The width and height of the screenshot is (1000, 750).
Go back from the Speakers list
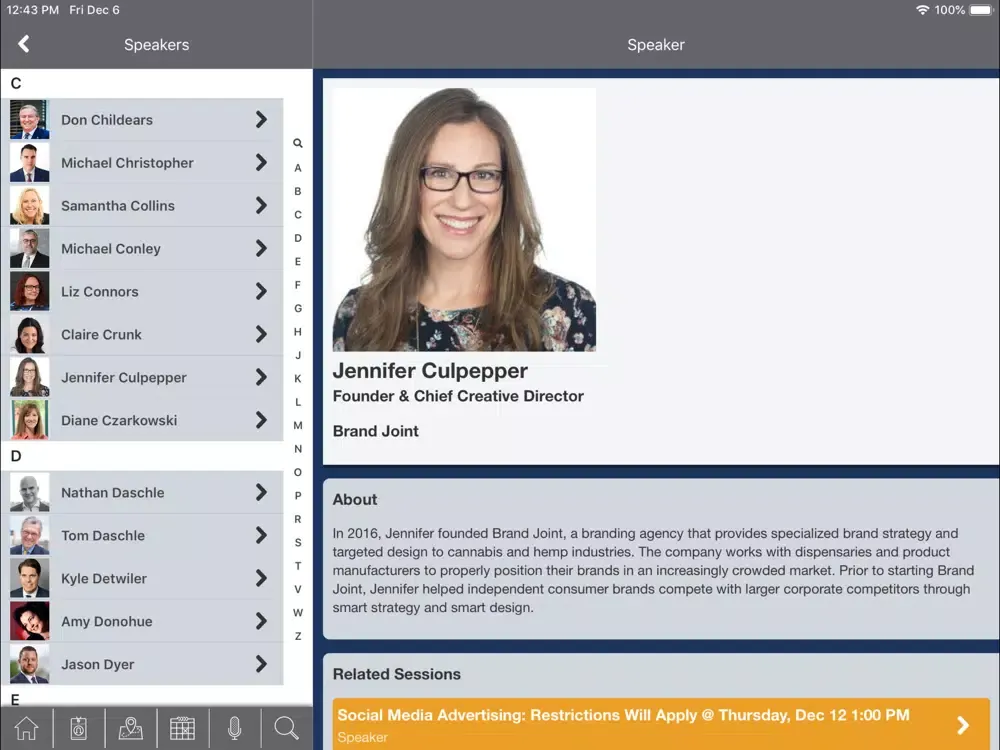[24, 44]
